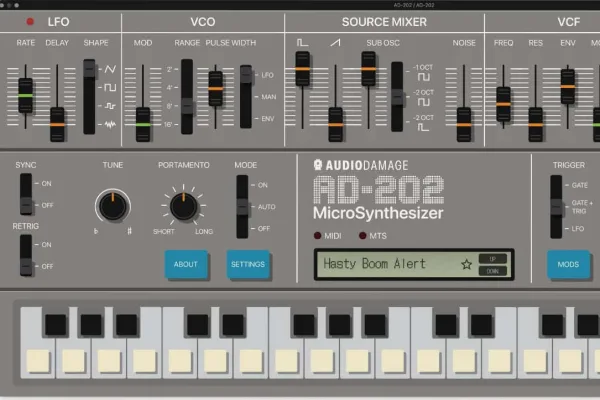Click the LFO SHAPE selector switch

point(89,96)
